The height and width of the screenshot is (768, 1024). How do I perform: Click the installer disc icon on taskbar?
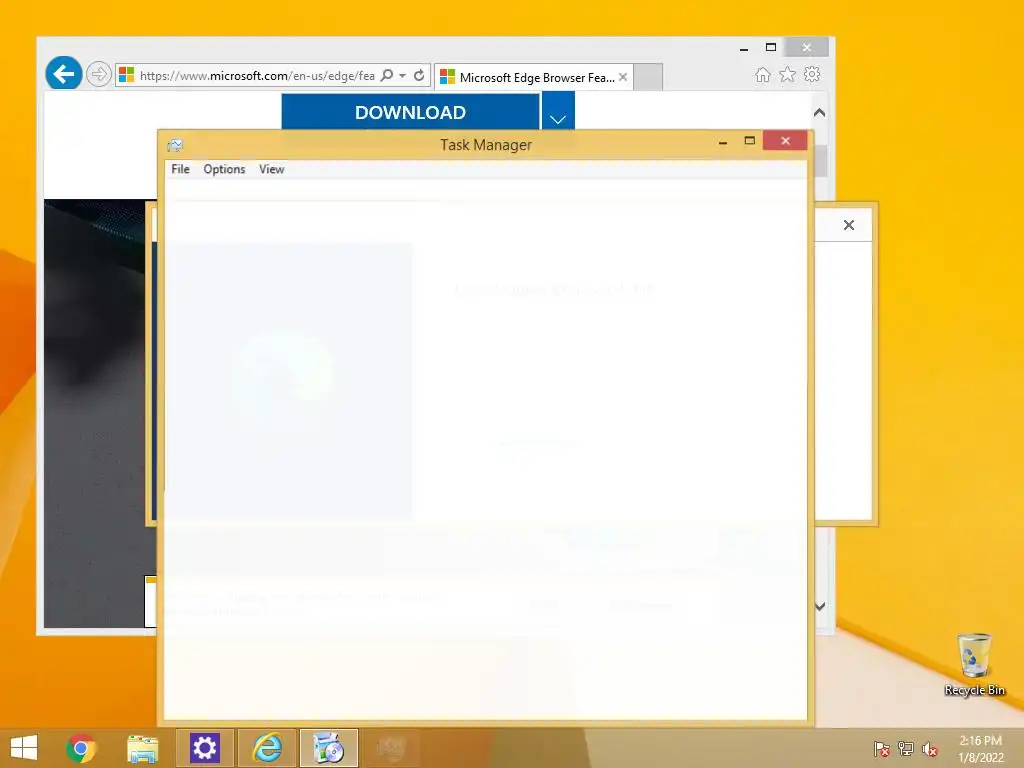coord(328,748)
